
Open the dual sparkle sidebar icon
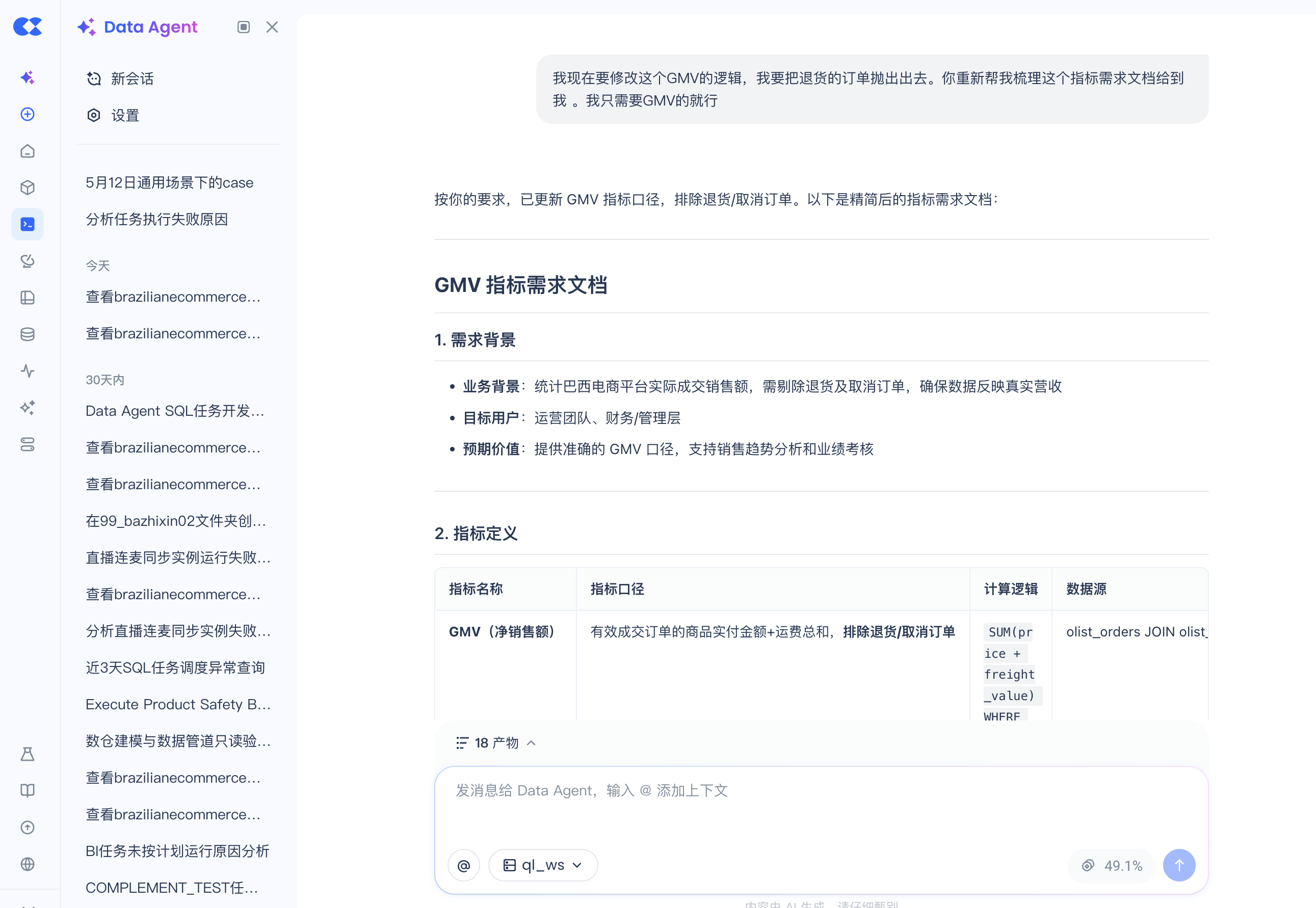click(x=28, y=407)
